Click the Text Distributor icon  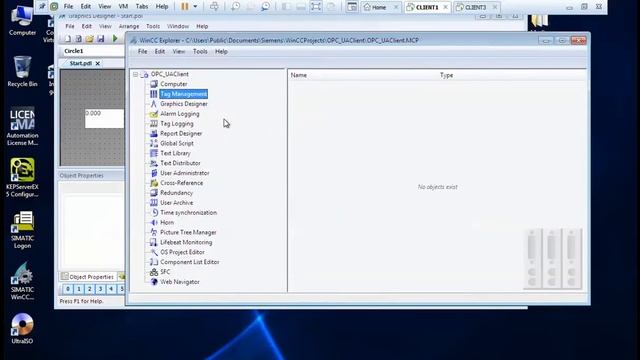[x=154, y=163]
